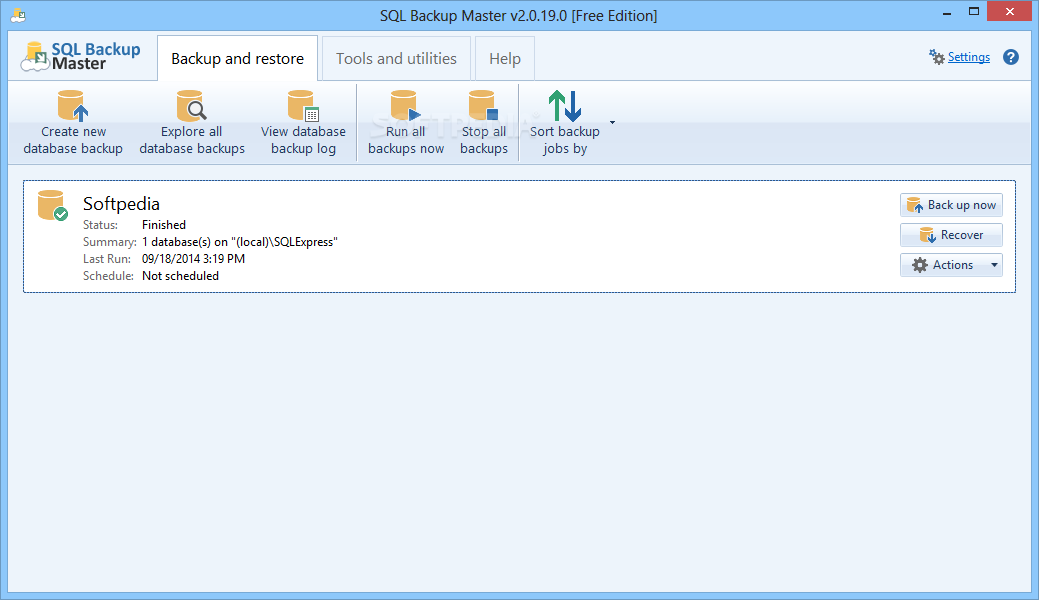This screenshot has height=600, width=1039.
Task: Switch to Tools and utilities tab
Action: pyautogui.click(x=396, y=58)
